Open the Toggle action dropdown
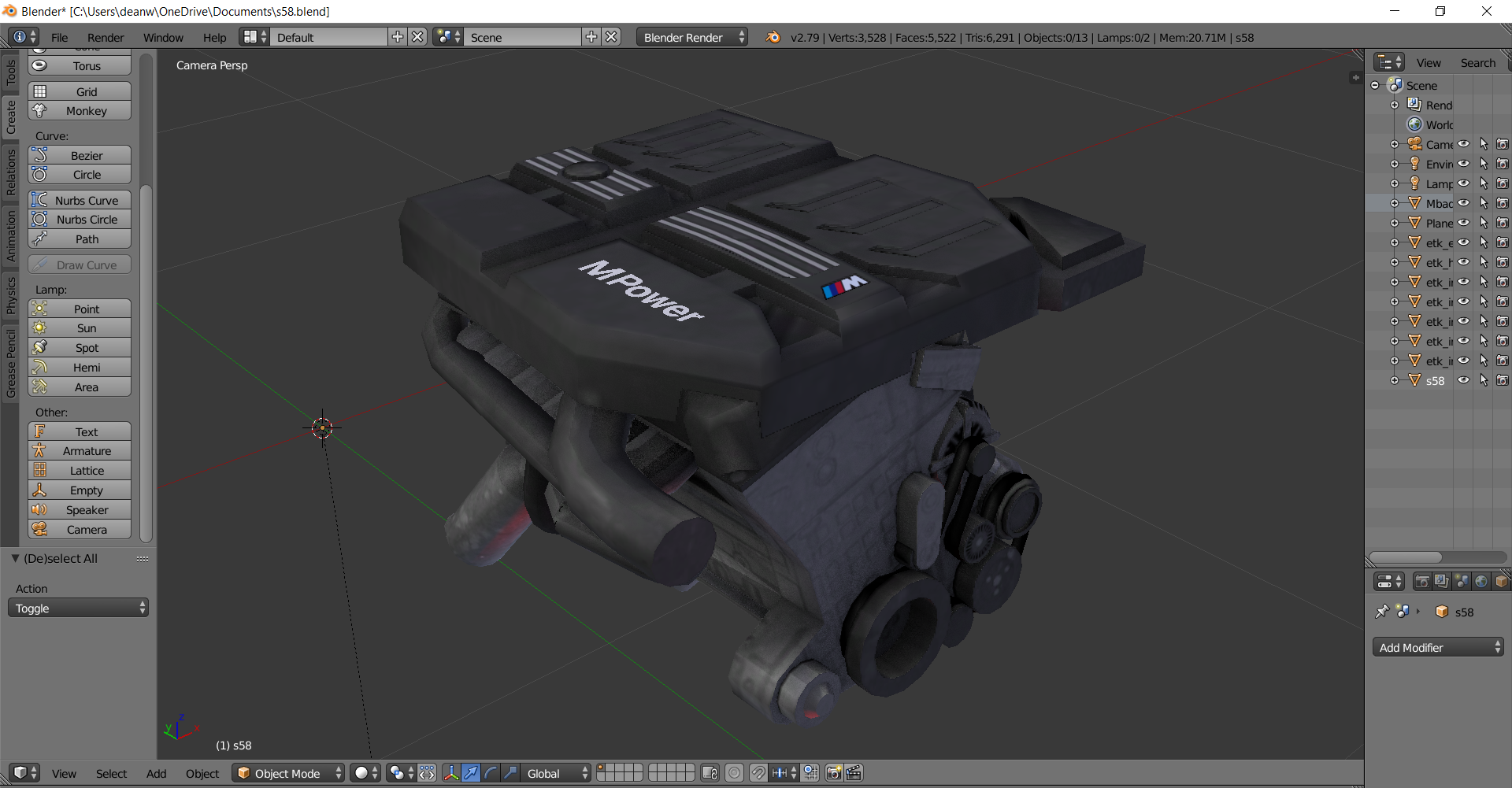 pos(78,608)
